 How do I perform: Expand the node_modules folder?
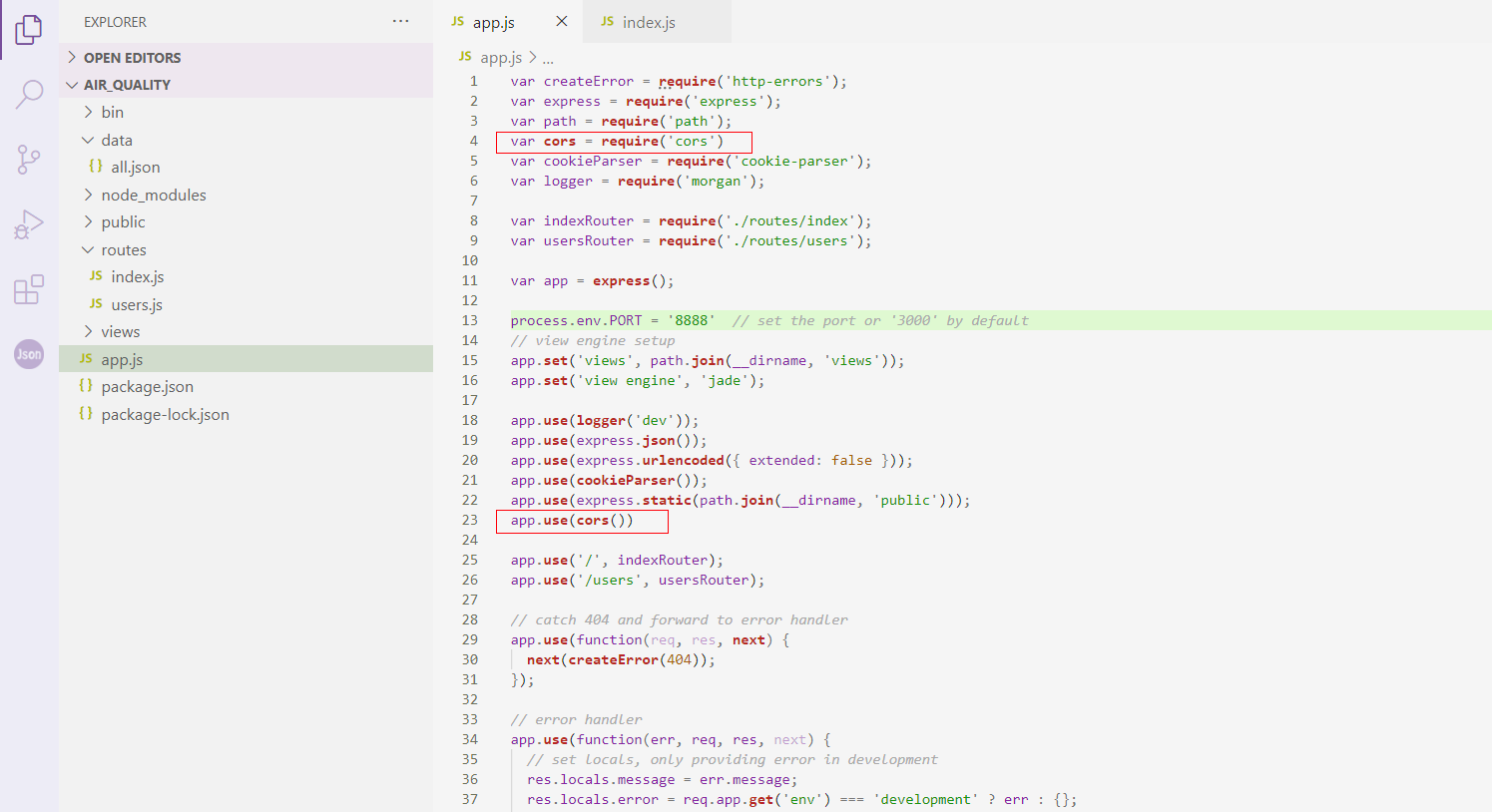click(x=89, y=195)
